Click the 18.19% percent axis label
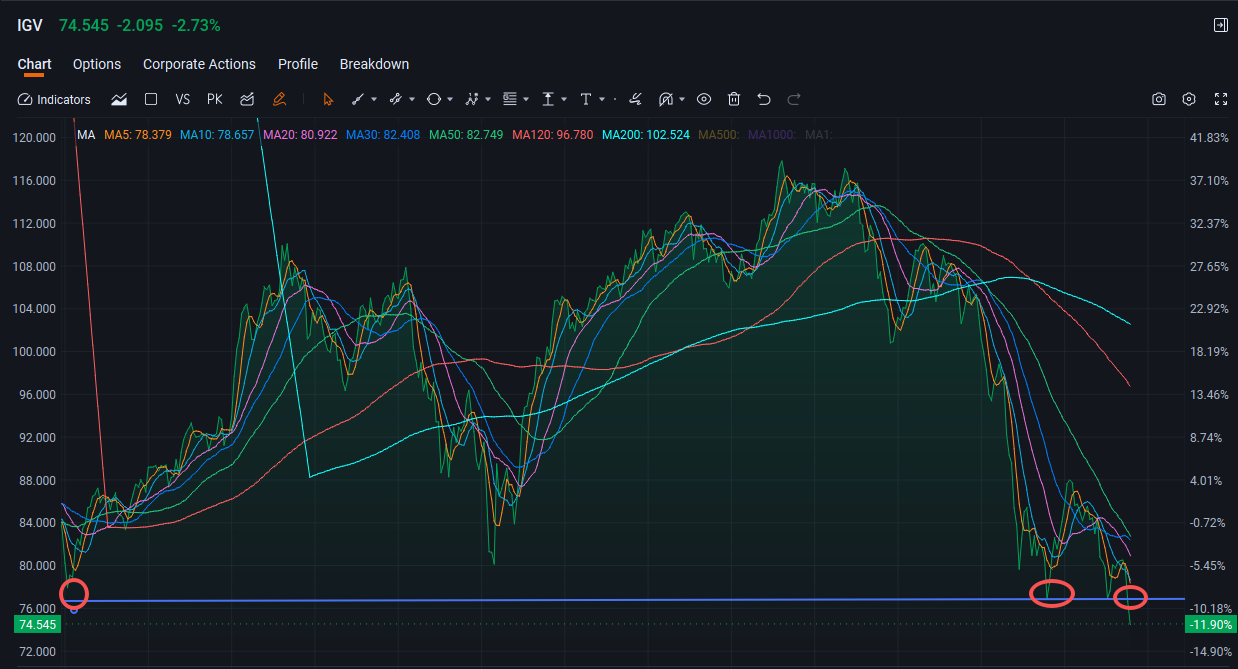This screenshot has width=1238, height=669. click(x=1207, y=352)
